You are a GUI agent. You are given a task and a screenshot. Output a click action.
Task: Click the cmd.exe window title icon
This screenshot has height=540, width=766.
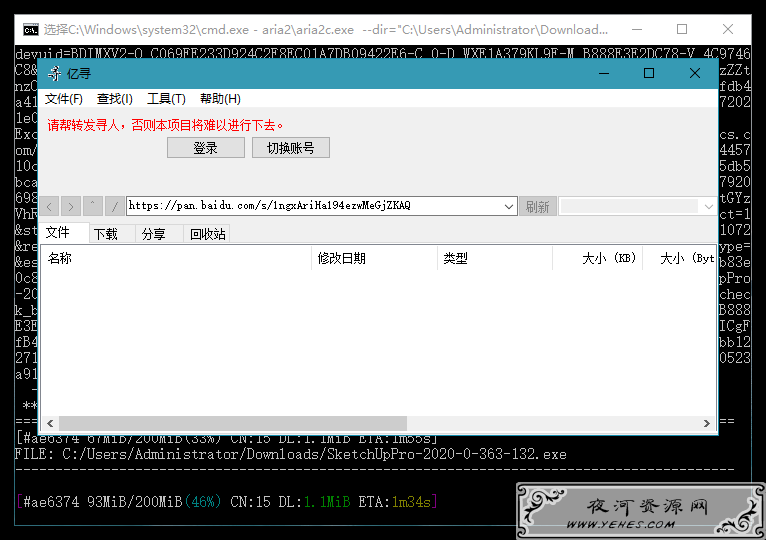[30, 30]
